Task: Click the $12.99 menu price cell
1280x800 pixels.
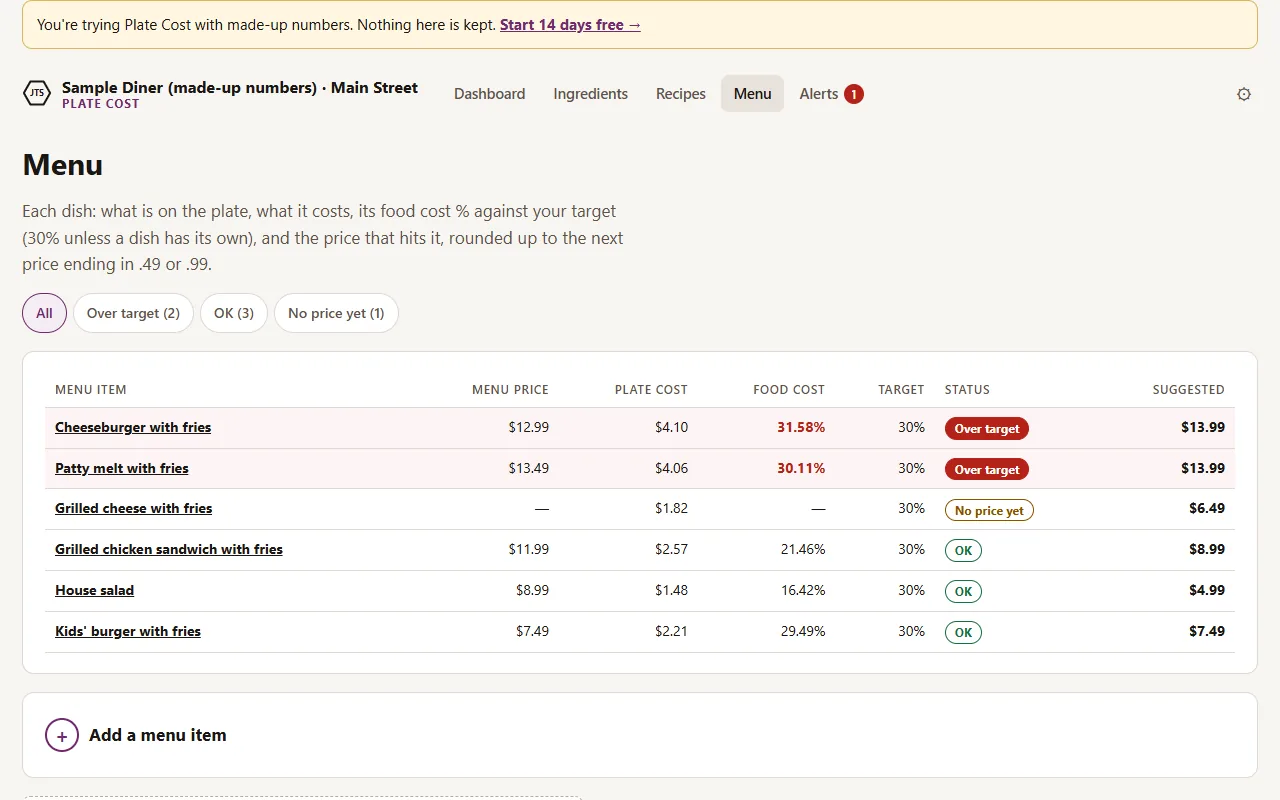Action: click(x=528, y=427)
